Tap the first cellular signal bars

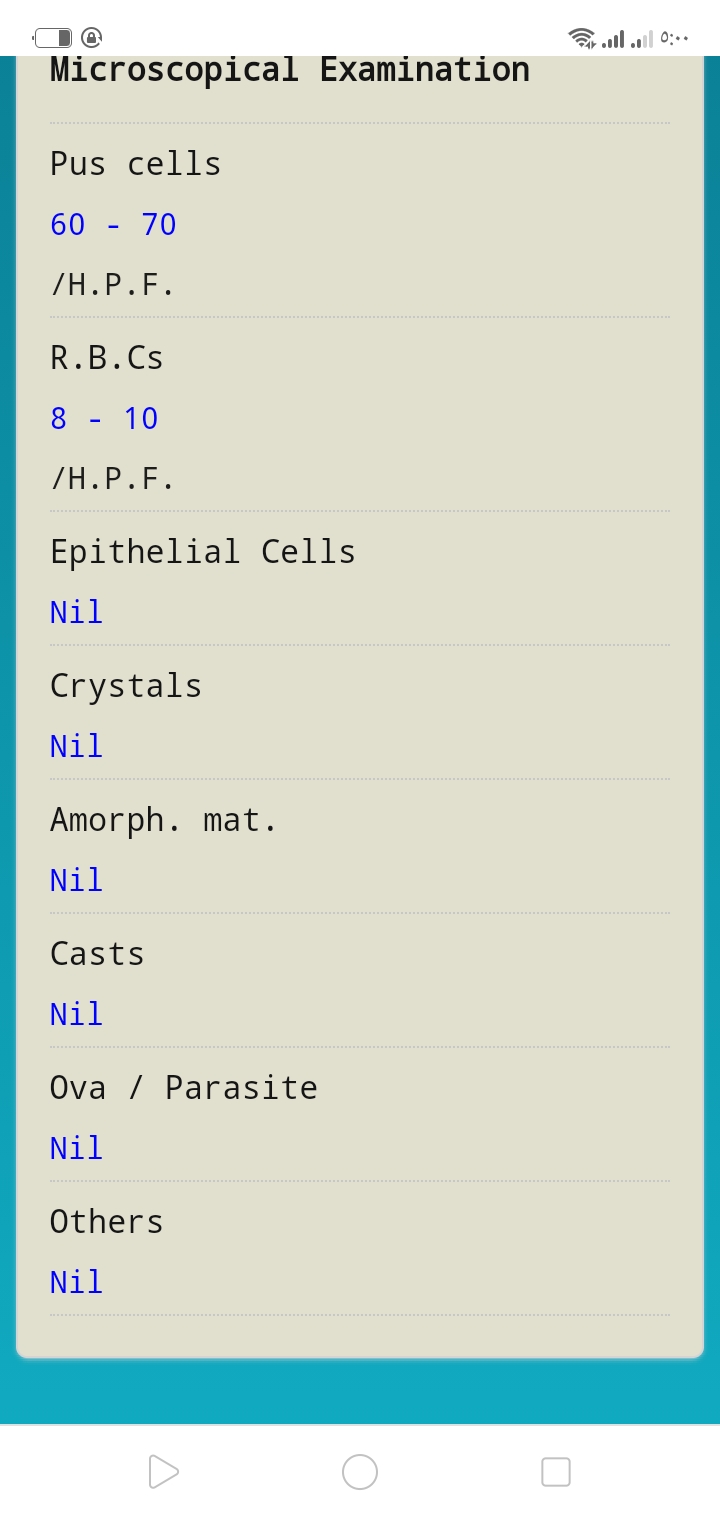coord(613,39)
